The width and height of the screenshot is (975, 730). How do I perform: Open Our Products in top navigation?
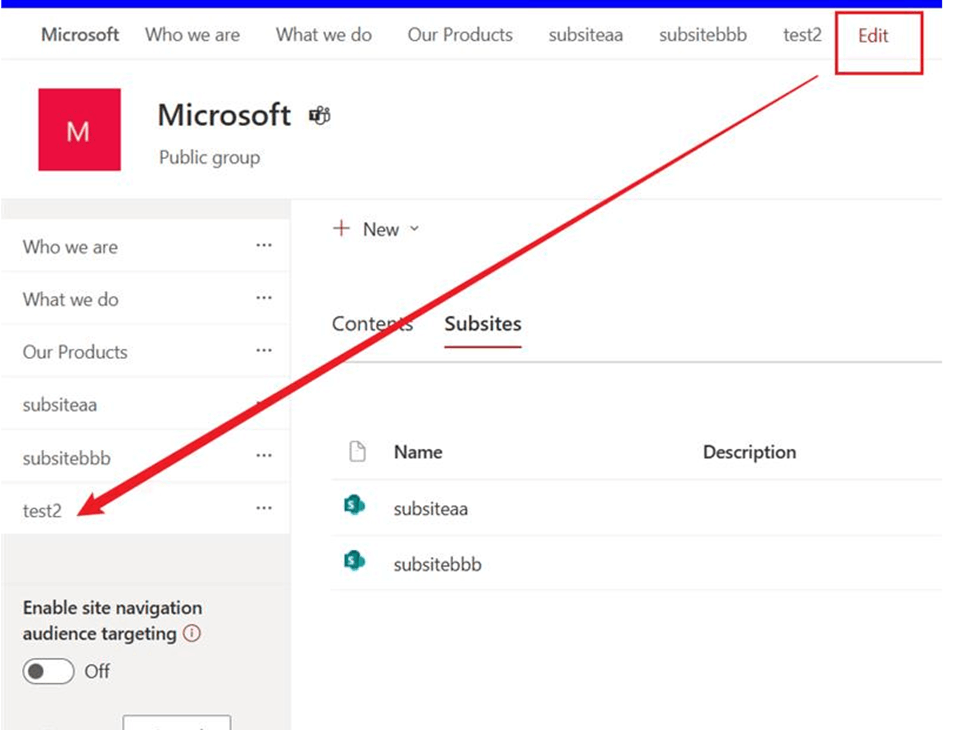point(460,35)
